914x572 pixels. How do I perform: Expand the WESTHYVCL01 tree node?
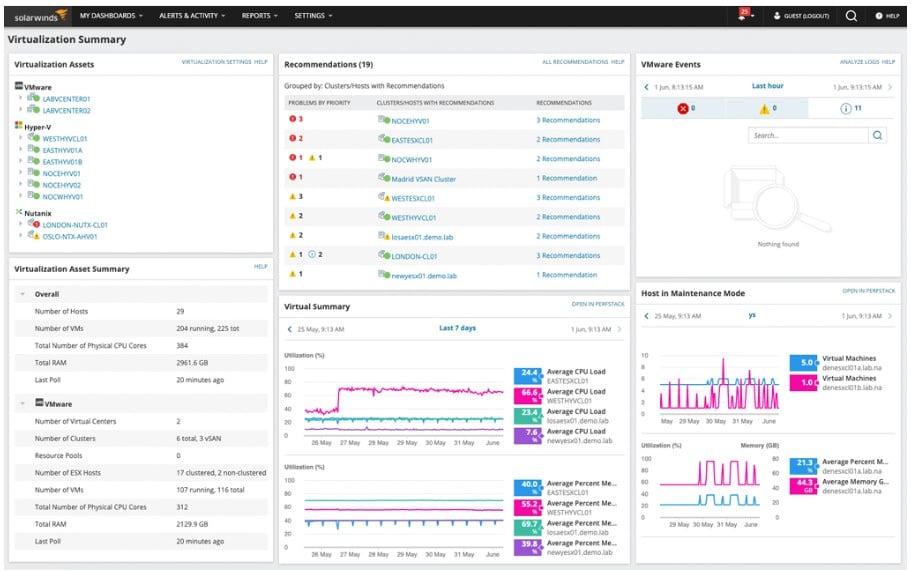coord(20,138)
